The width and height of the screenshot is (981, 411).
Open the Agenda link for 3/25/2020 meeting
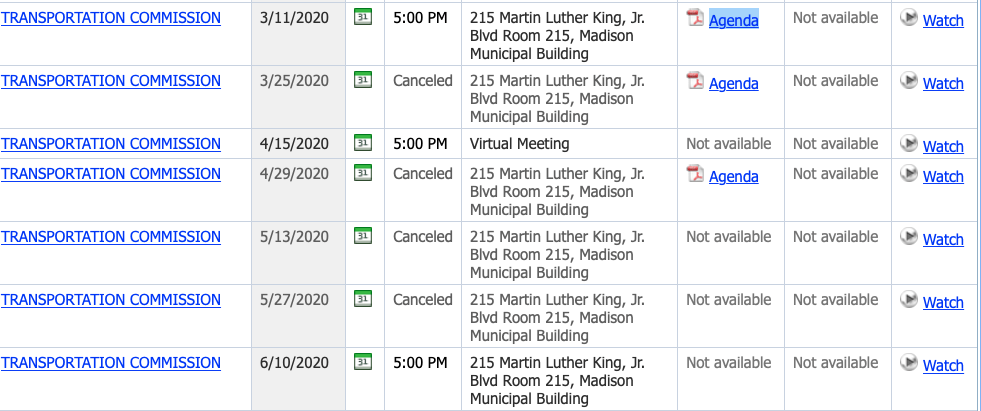click(734, 84)
